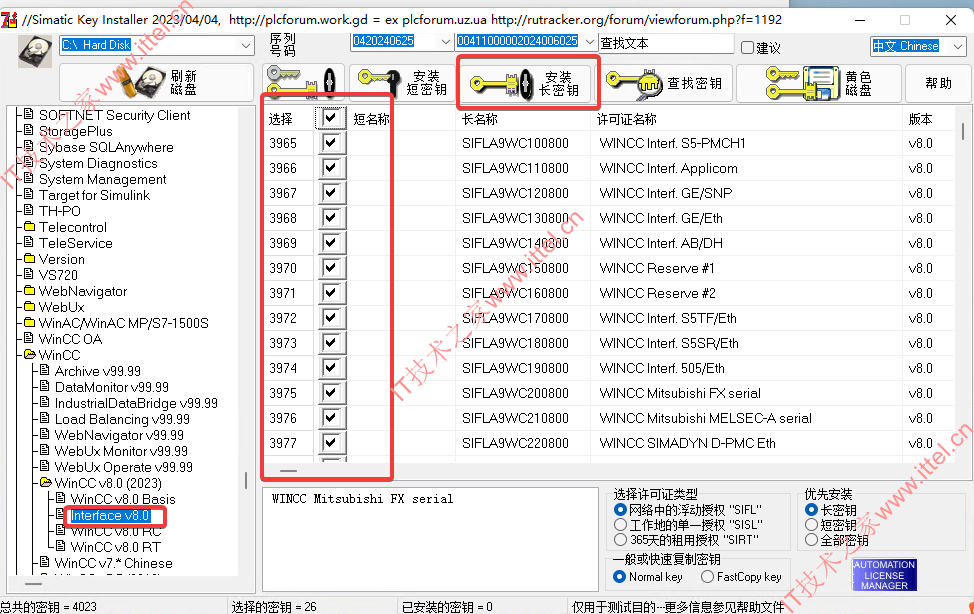
Task: Click the install long key button
Action: [x=529, y=83]
